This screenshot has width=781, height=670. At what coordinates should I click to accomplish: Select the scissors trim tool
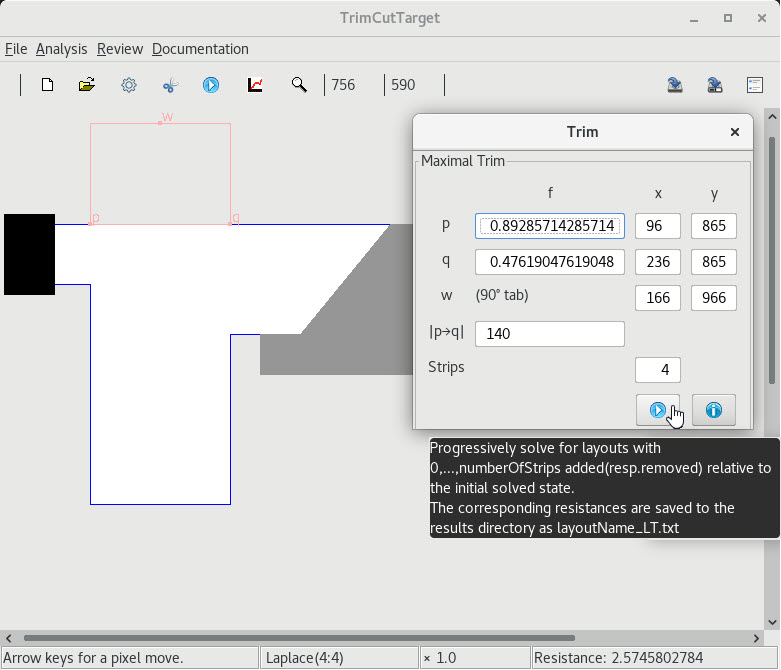coord(170,85)
